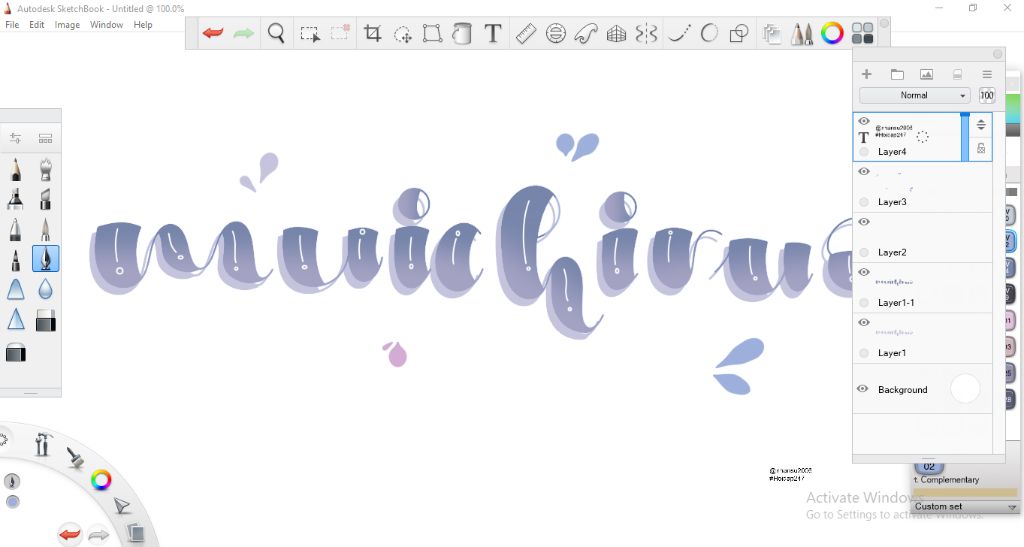Open the Window menu

(106, 25)
